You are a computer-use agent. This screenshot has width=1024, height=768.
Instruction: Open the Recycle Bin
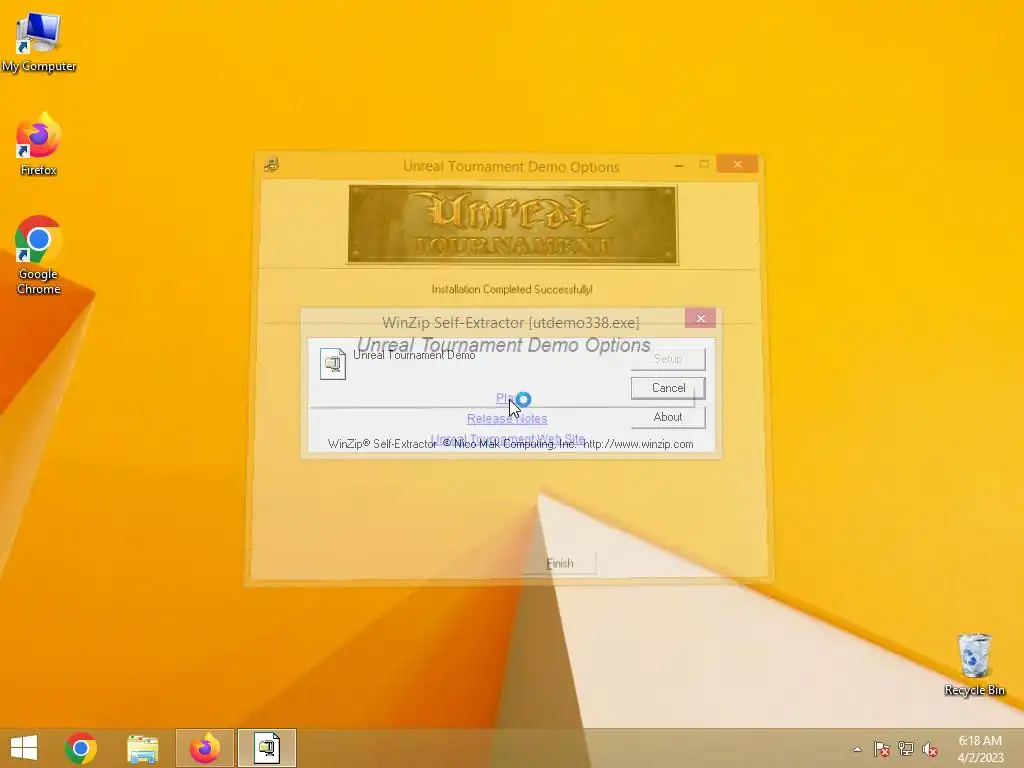coord(974,665)
